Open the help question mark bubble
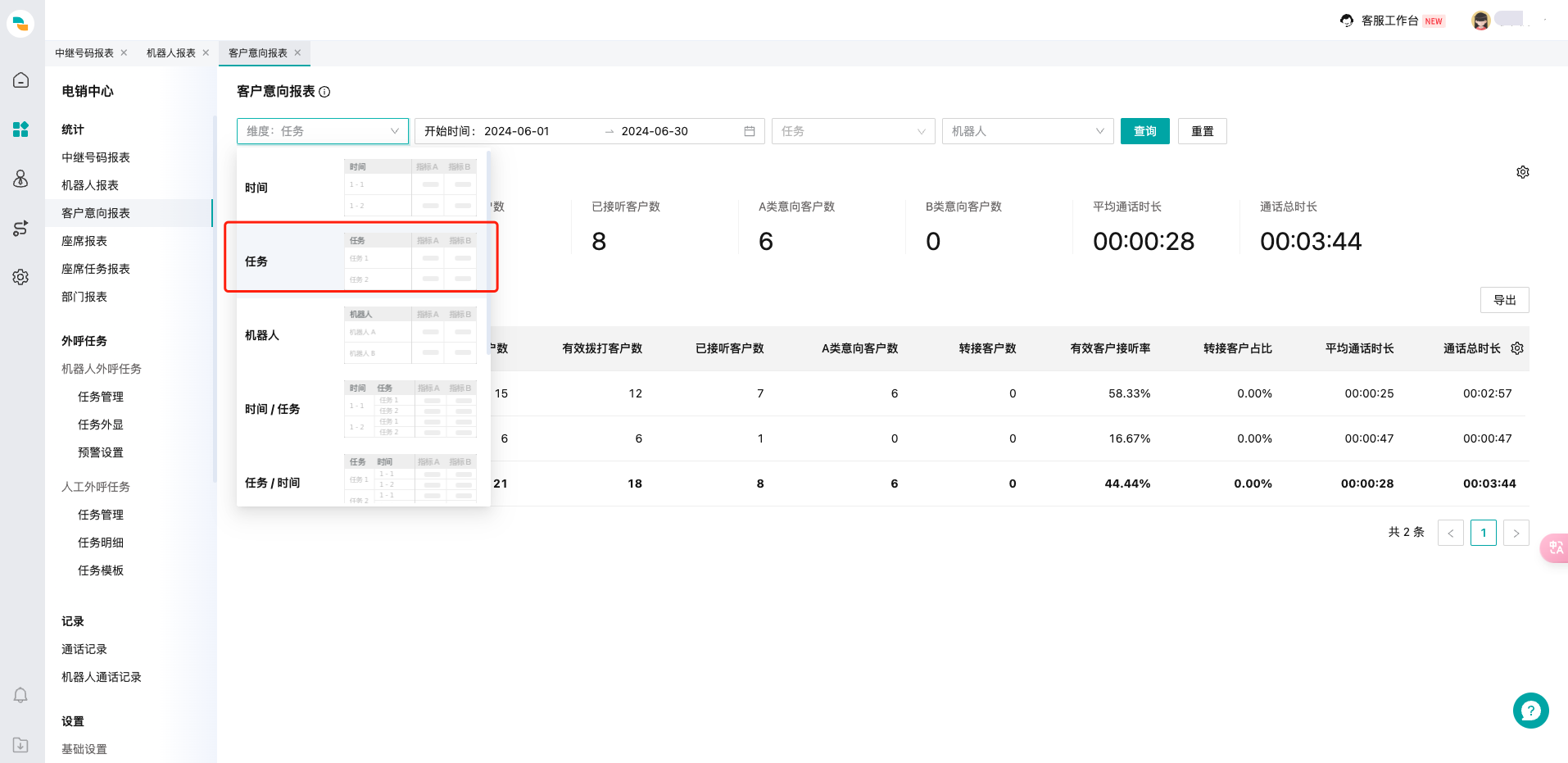 [x=1530, y=711]
